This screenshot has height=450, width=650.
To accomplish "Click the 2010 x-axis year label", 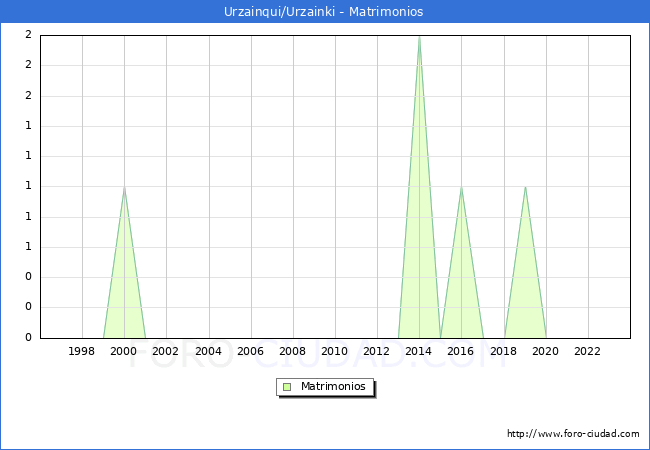I will [x=335, y=351].
